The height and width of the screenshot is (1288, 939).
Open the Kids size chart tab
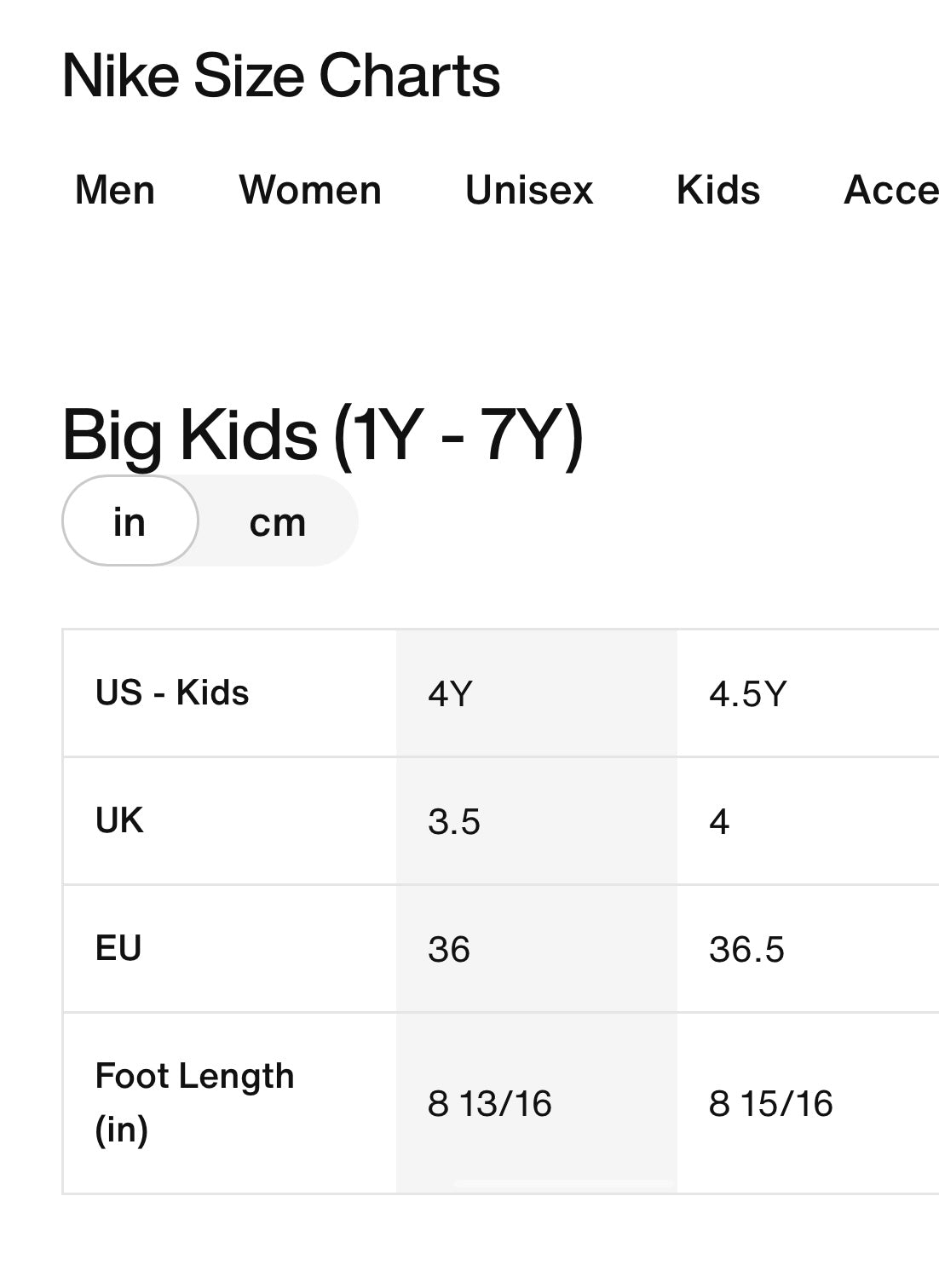coord(718,190)
